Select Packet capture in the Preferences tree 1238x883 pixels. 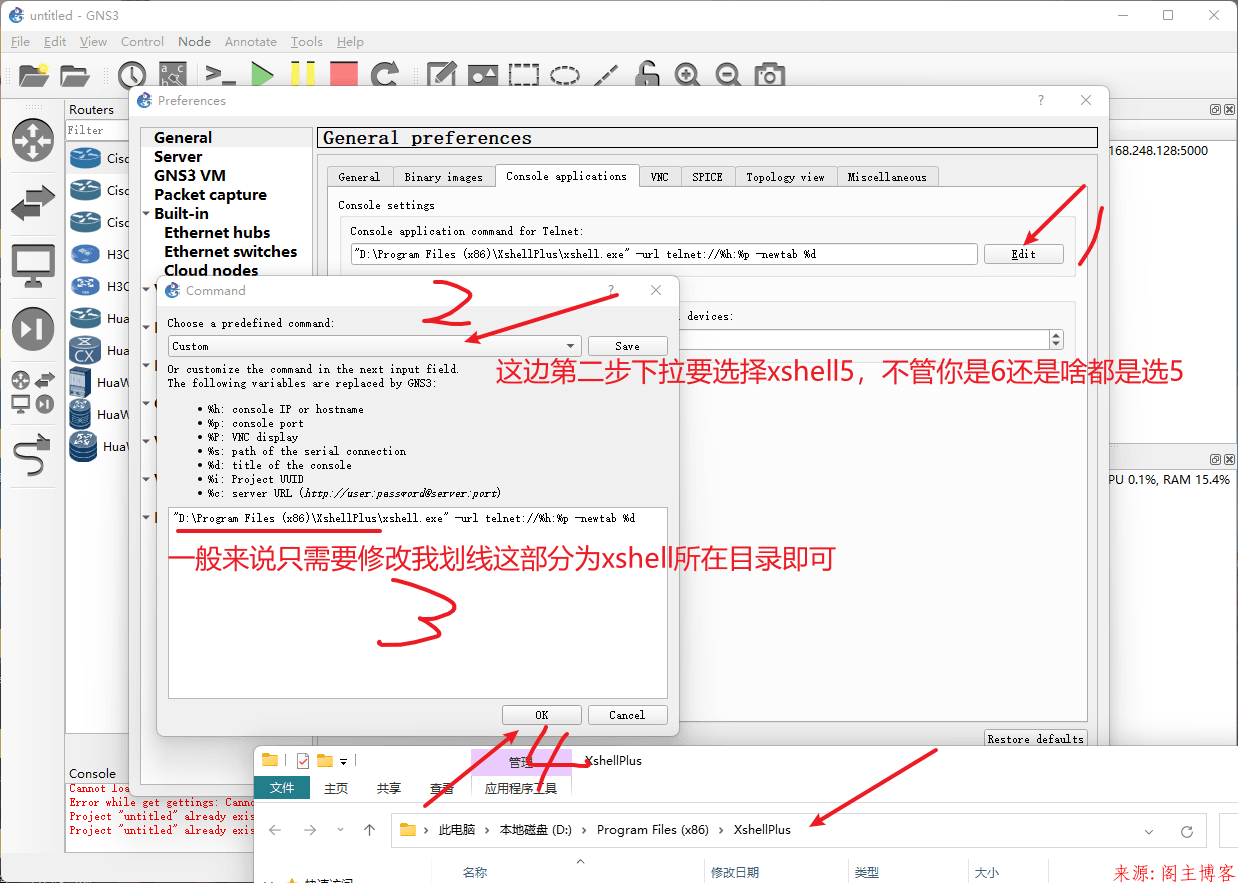[210, 195]
